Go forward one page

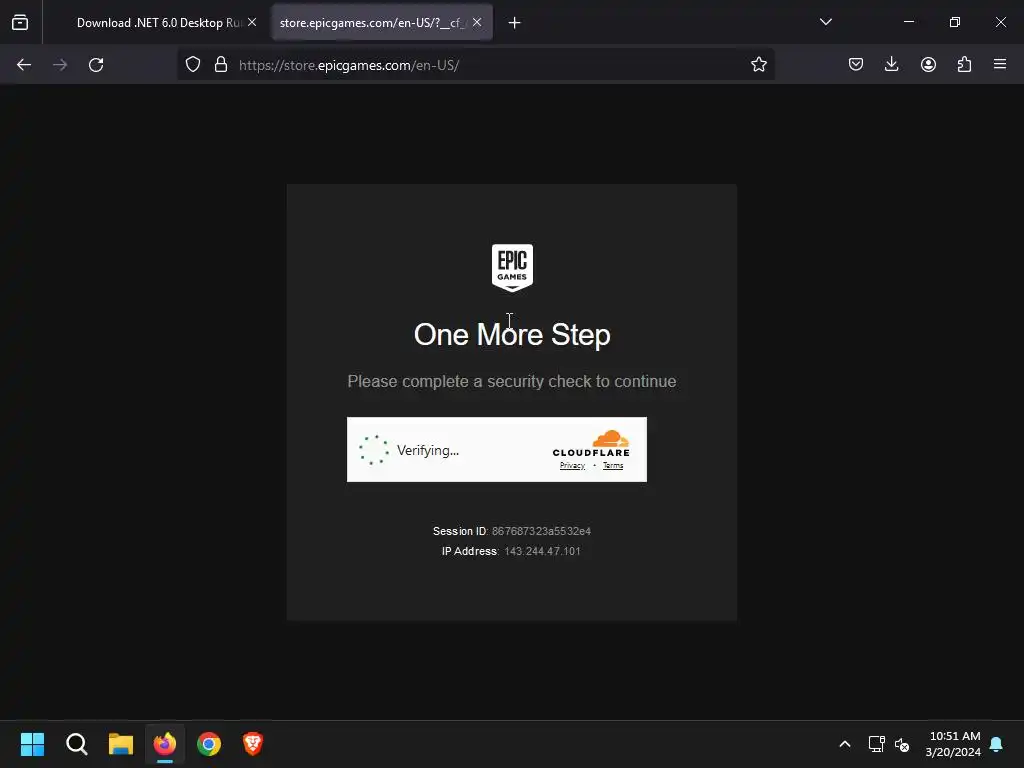(x=60, y=65)
